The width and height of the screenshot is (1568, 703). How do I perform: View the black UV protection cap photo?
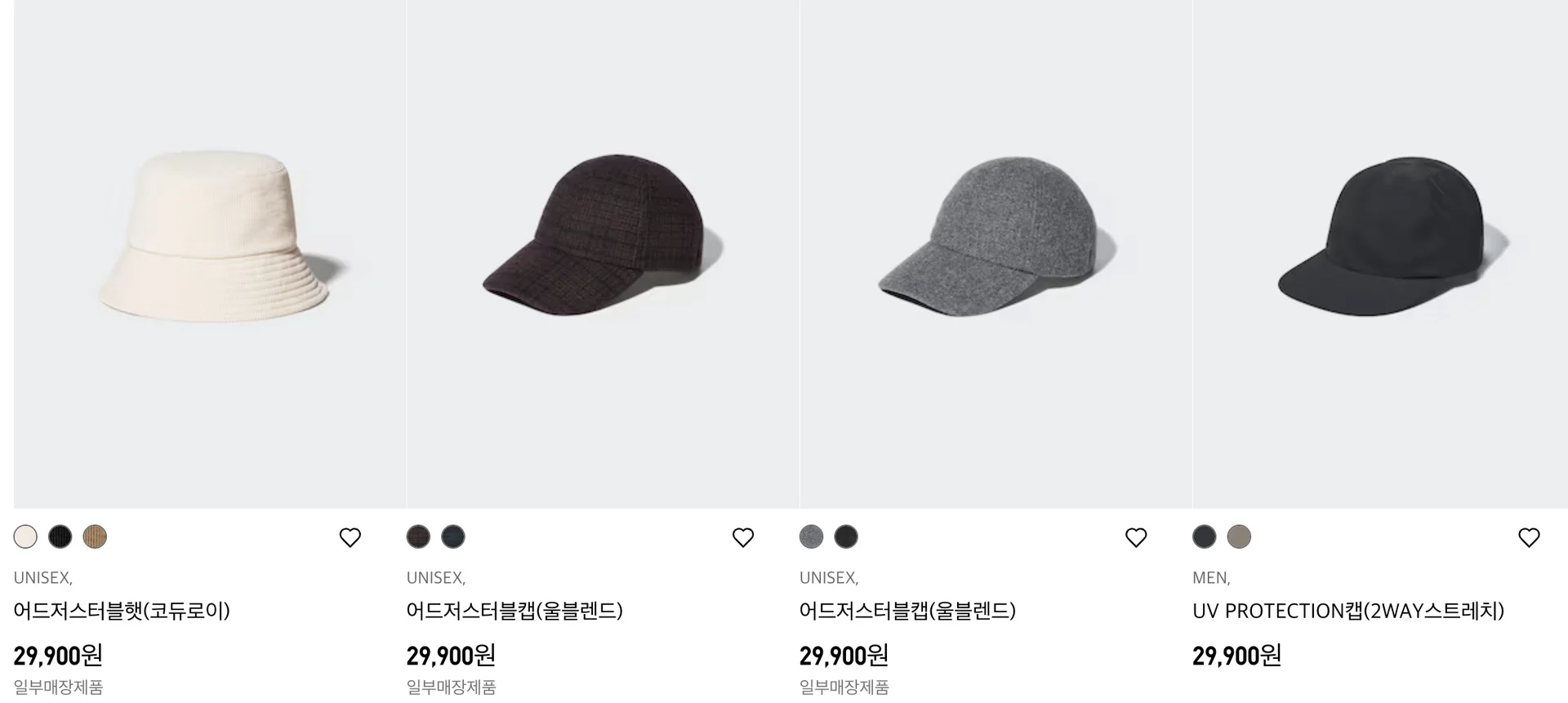[1380, 254]
